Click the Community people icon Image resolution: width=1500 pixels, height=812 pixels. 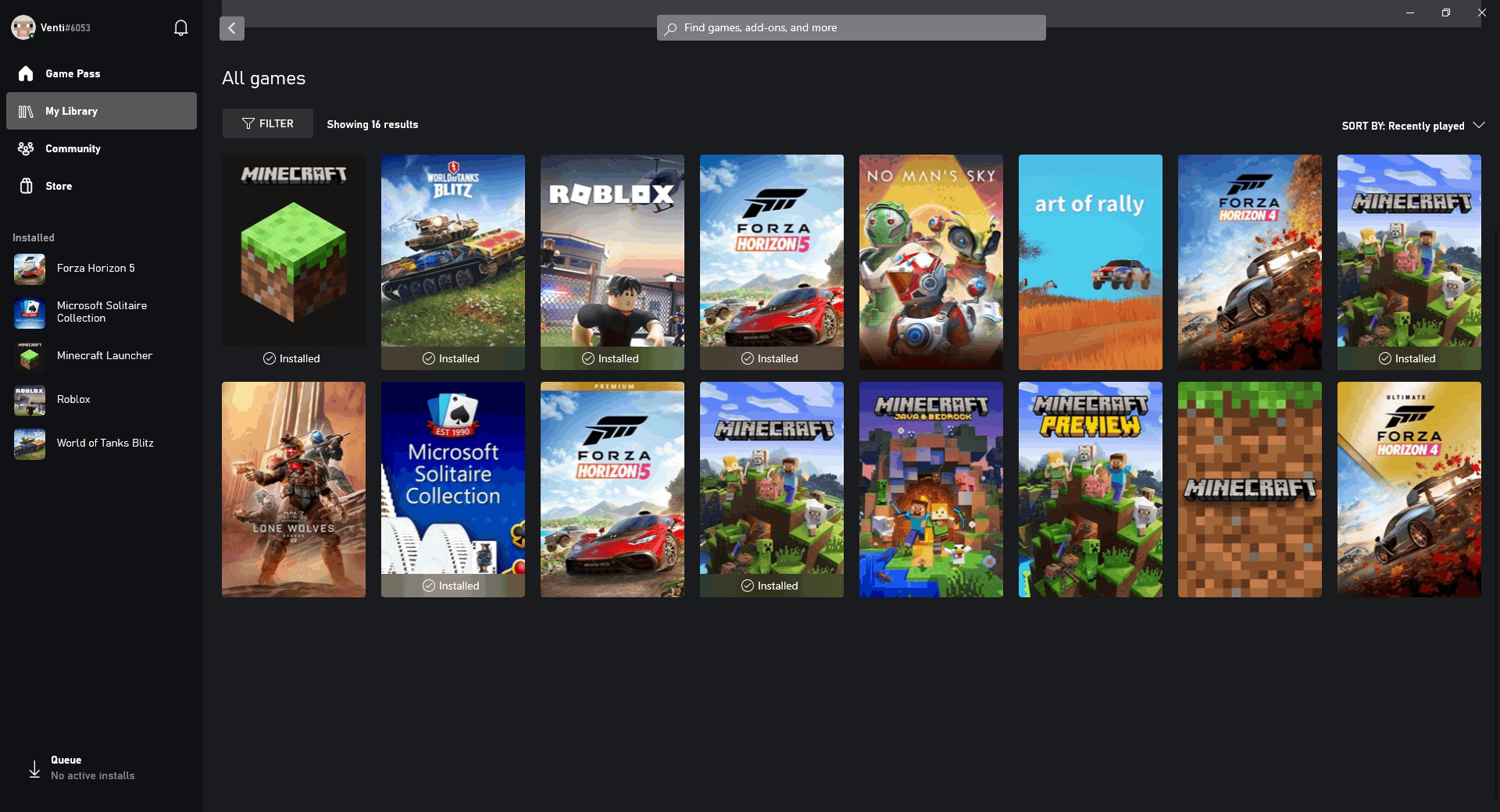click(x=26, y=148)
